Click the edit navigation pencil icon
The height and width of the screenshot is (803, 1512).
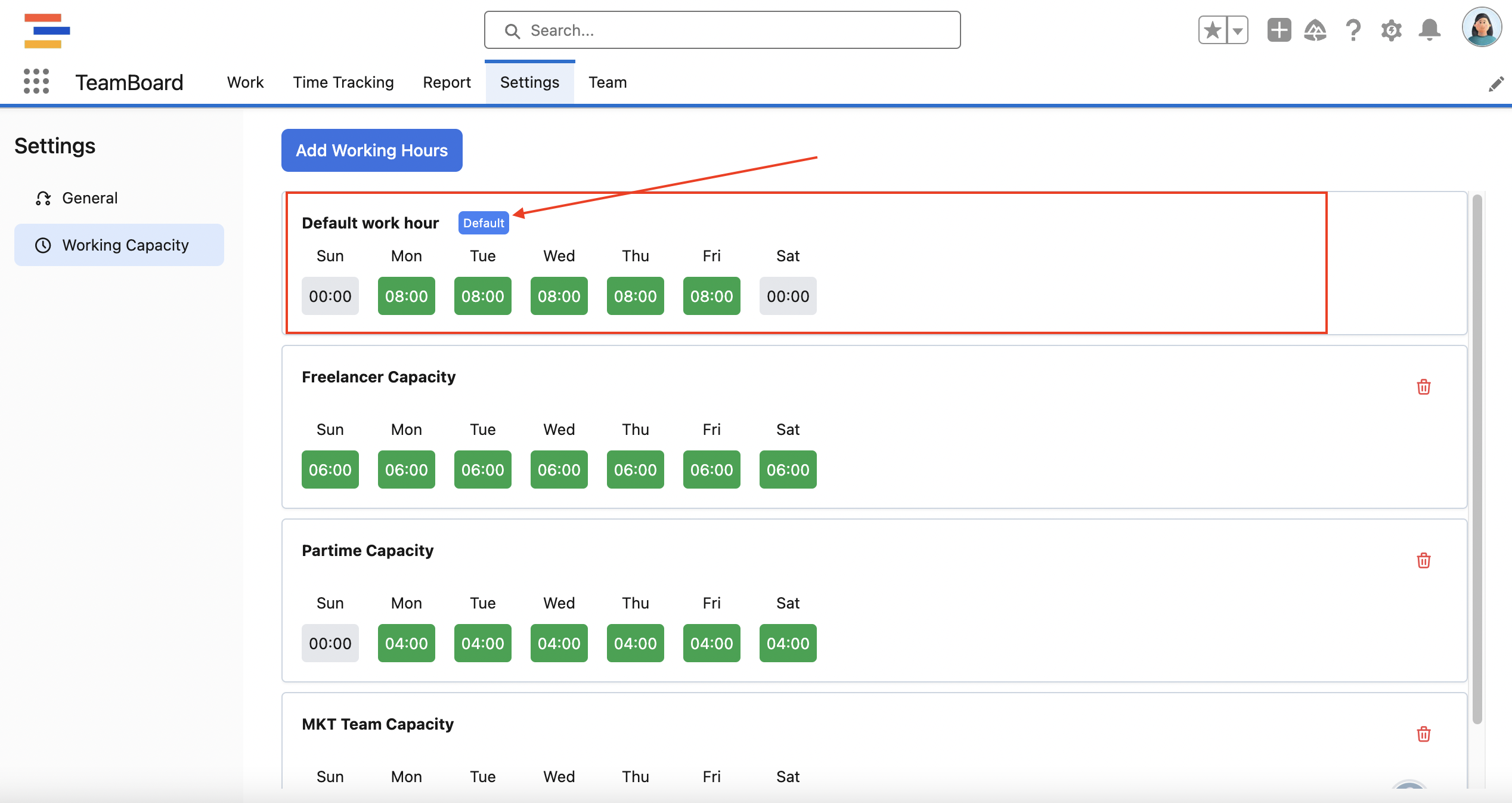click(1495, 84)
